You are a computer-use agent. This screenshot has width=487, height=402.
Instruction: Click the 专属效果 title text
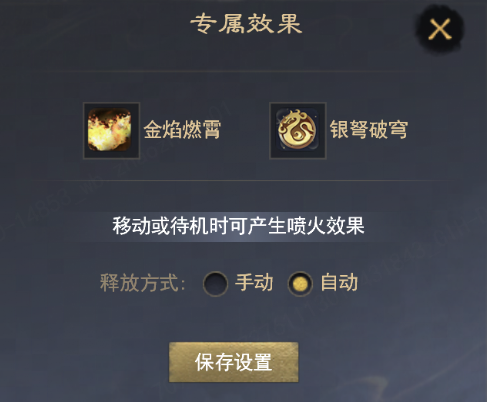click(246, 24)
